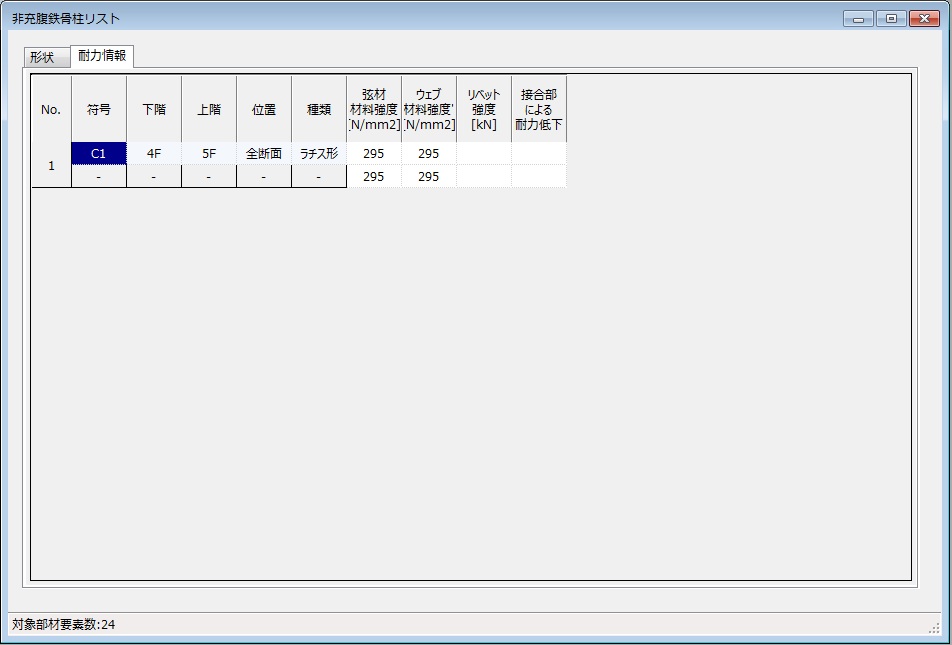Minimize the 非充腹鉄骨柱リスト window
Viewport: 952px width, 645px height.
point(858,19)
